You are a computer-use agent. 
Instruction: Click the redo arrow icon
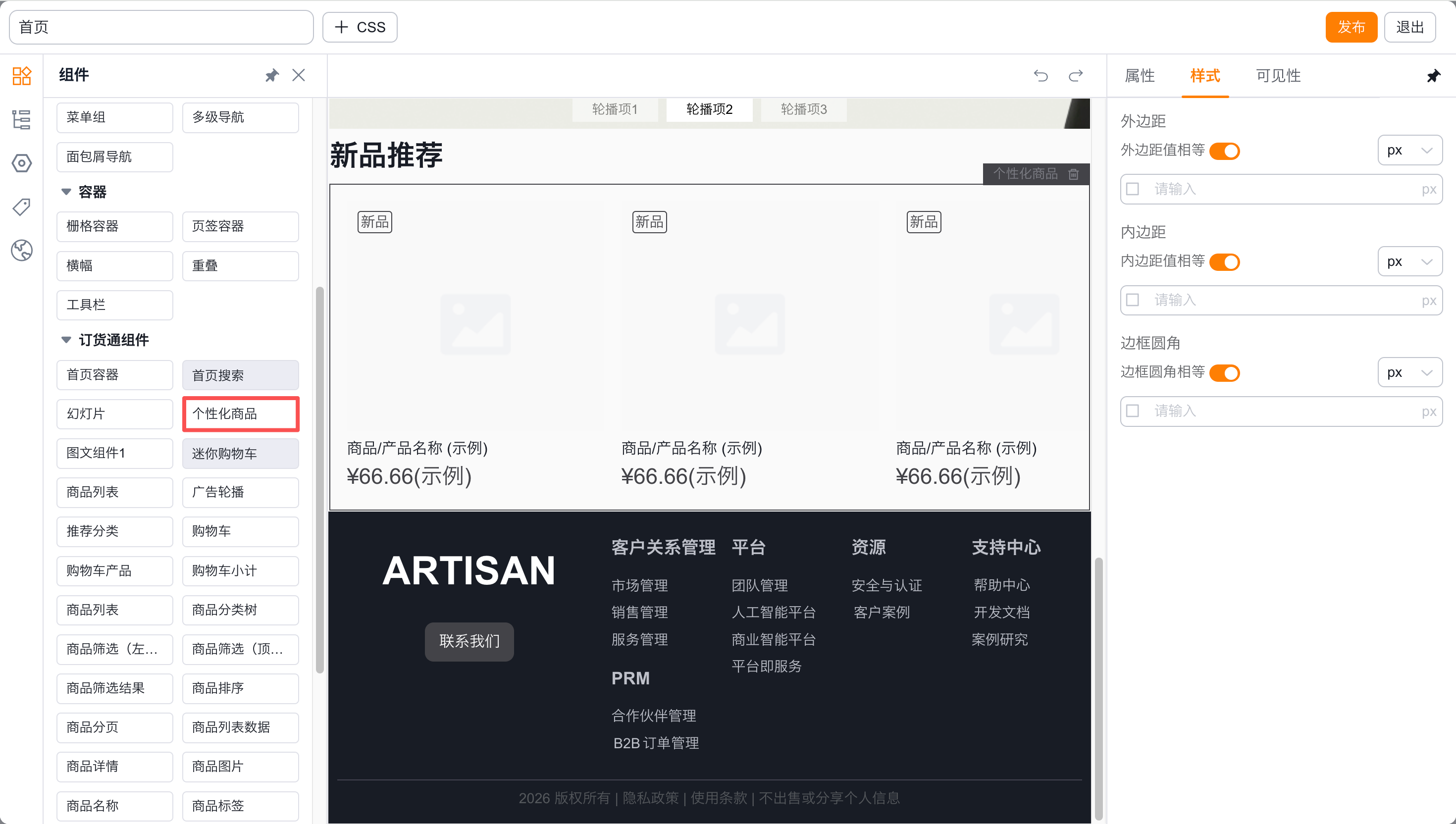(x=1075, y=75)
